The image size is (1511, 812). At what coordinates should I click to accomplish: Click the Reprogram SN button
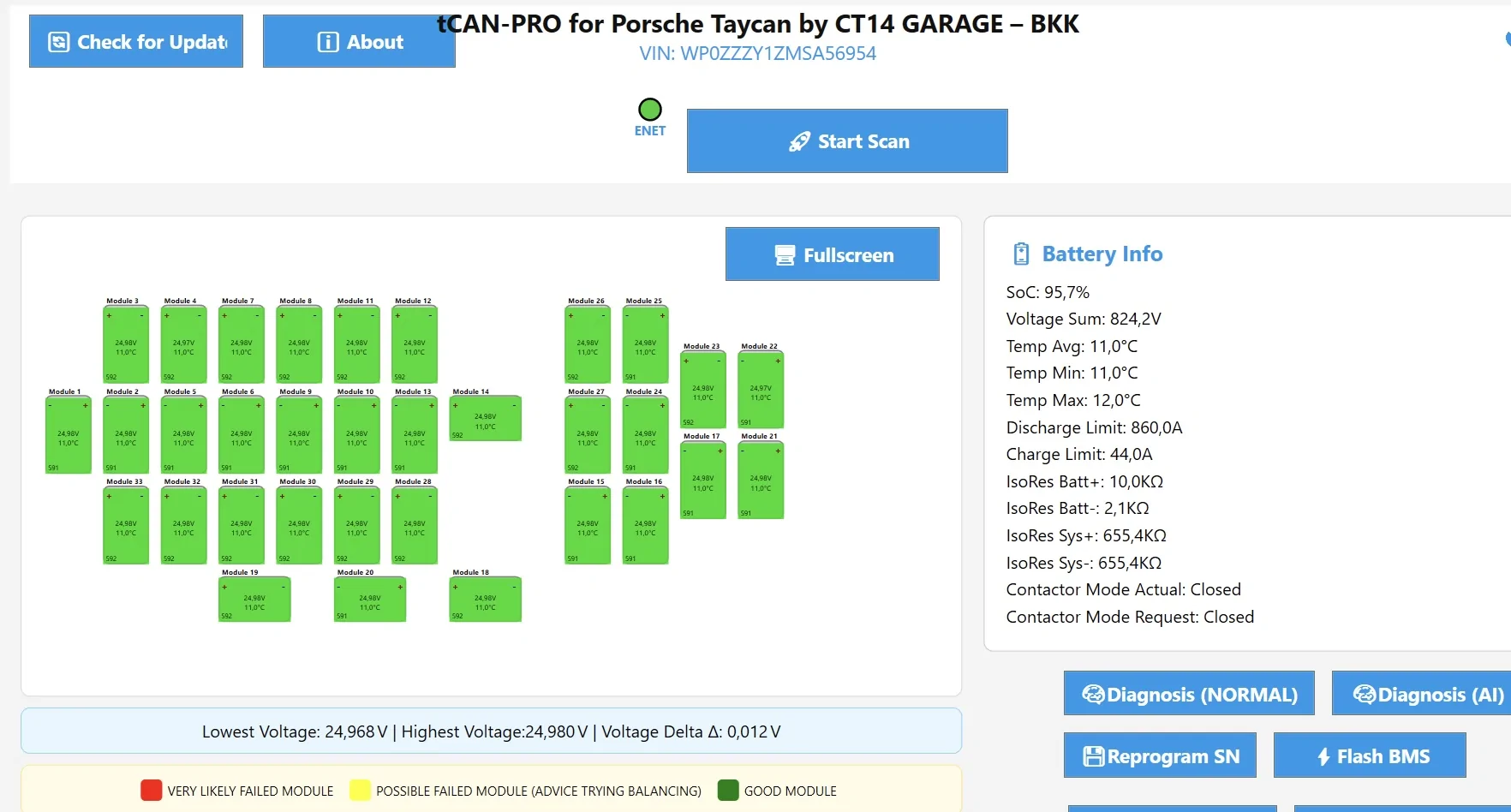point(1160,755)
